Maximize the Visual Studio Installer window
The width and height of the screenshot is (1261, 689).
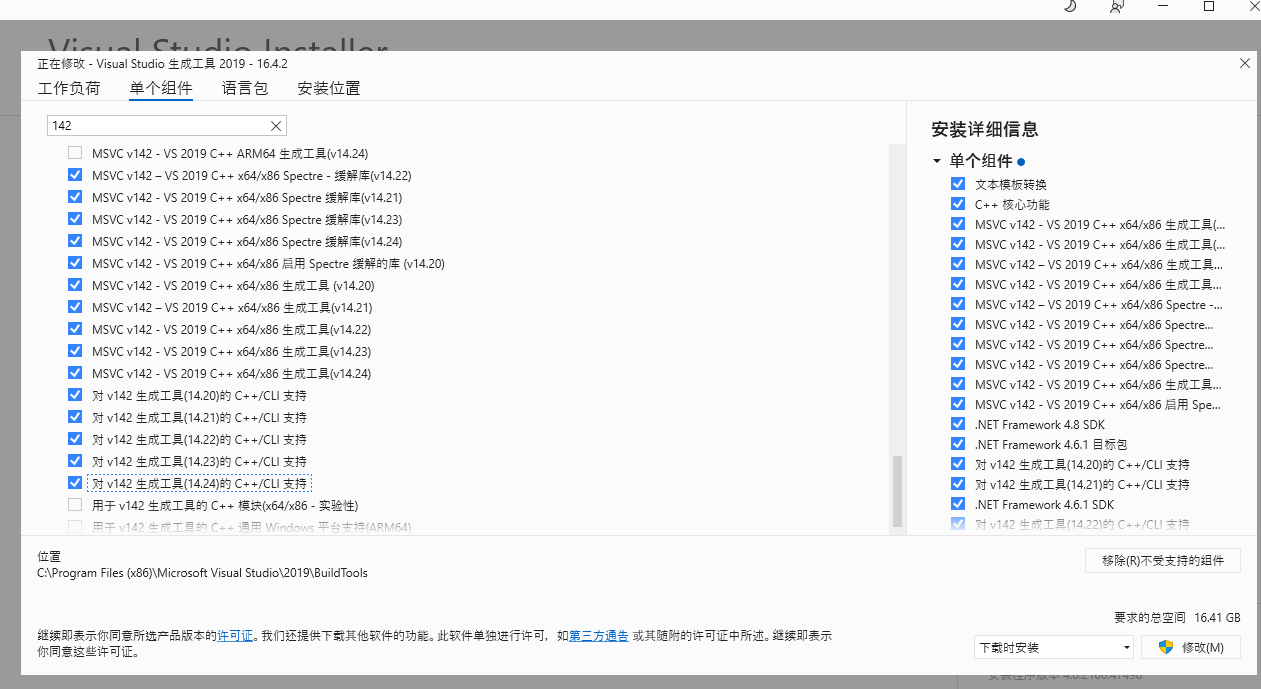pos(1208,6)
